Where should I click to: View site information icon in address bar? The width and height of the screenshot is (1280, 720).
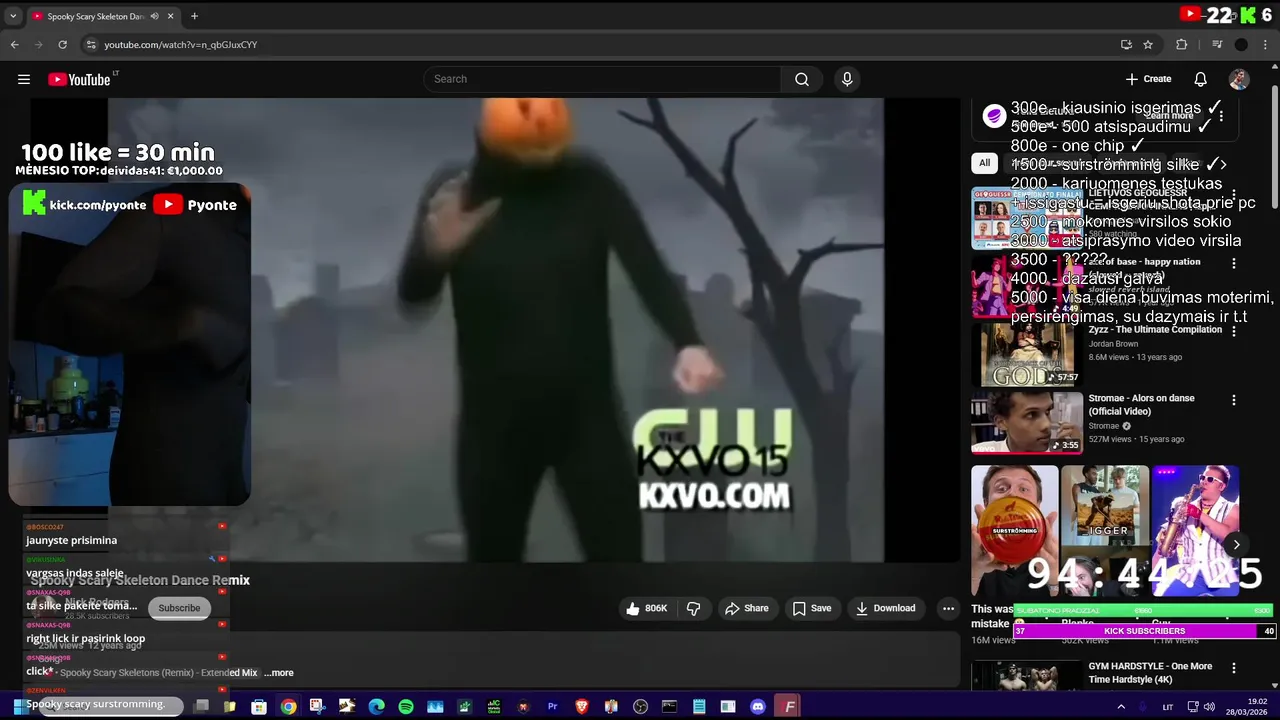pos(91,45)
